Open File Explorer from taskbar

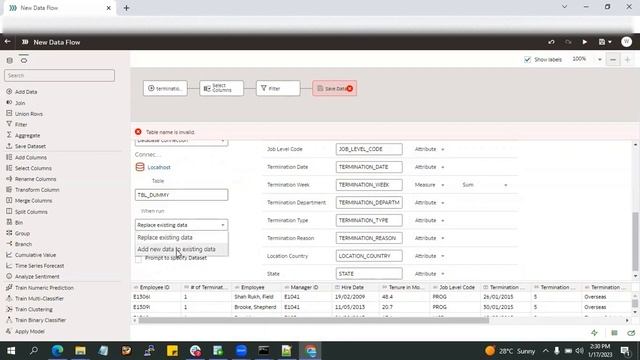coord(80,351)
